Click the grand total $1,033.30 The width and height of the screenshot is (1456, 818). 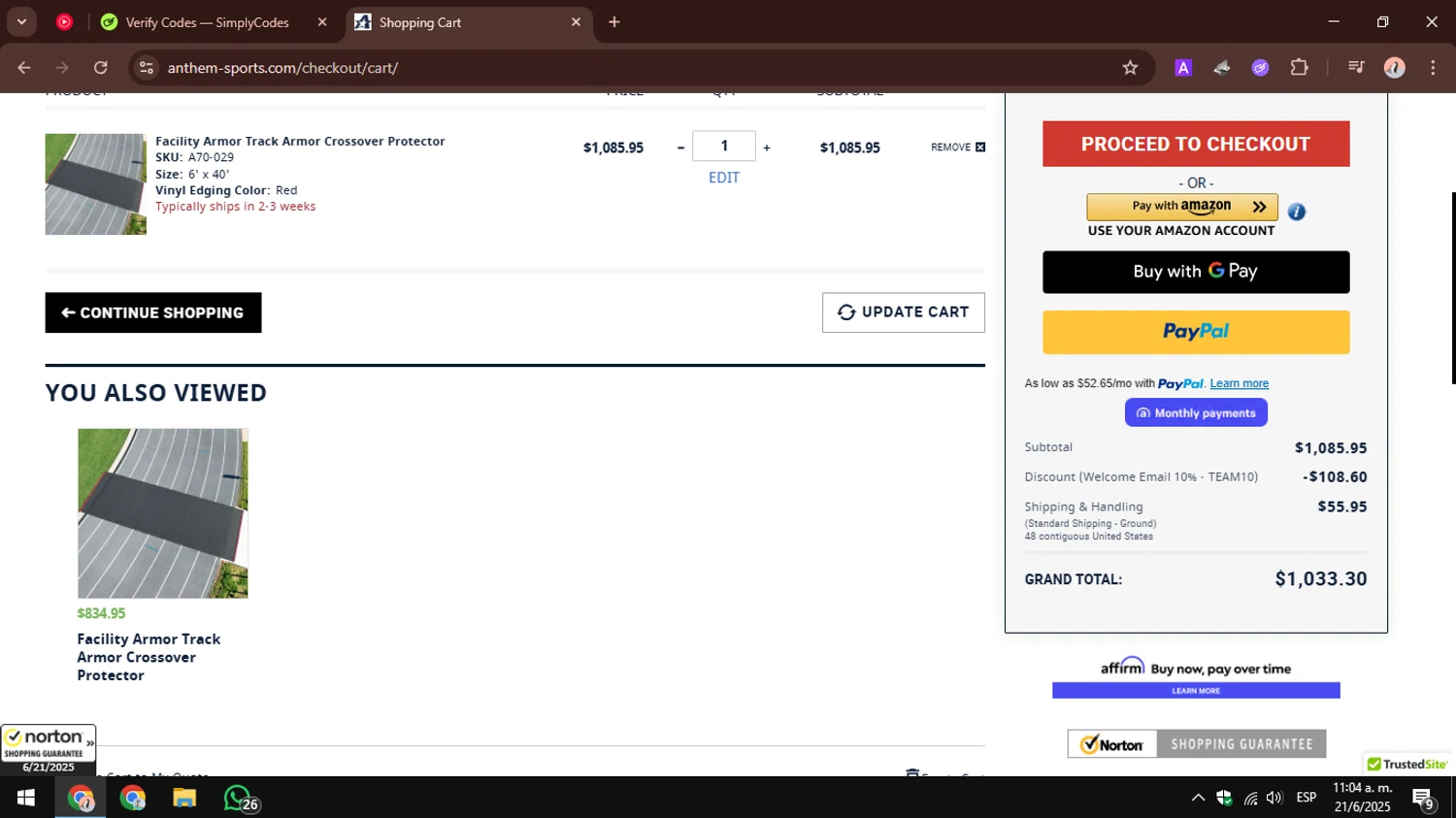pyautogui.click(x=1321, y=579)
